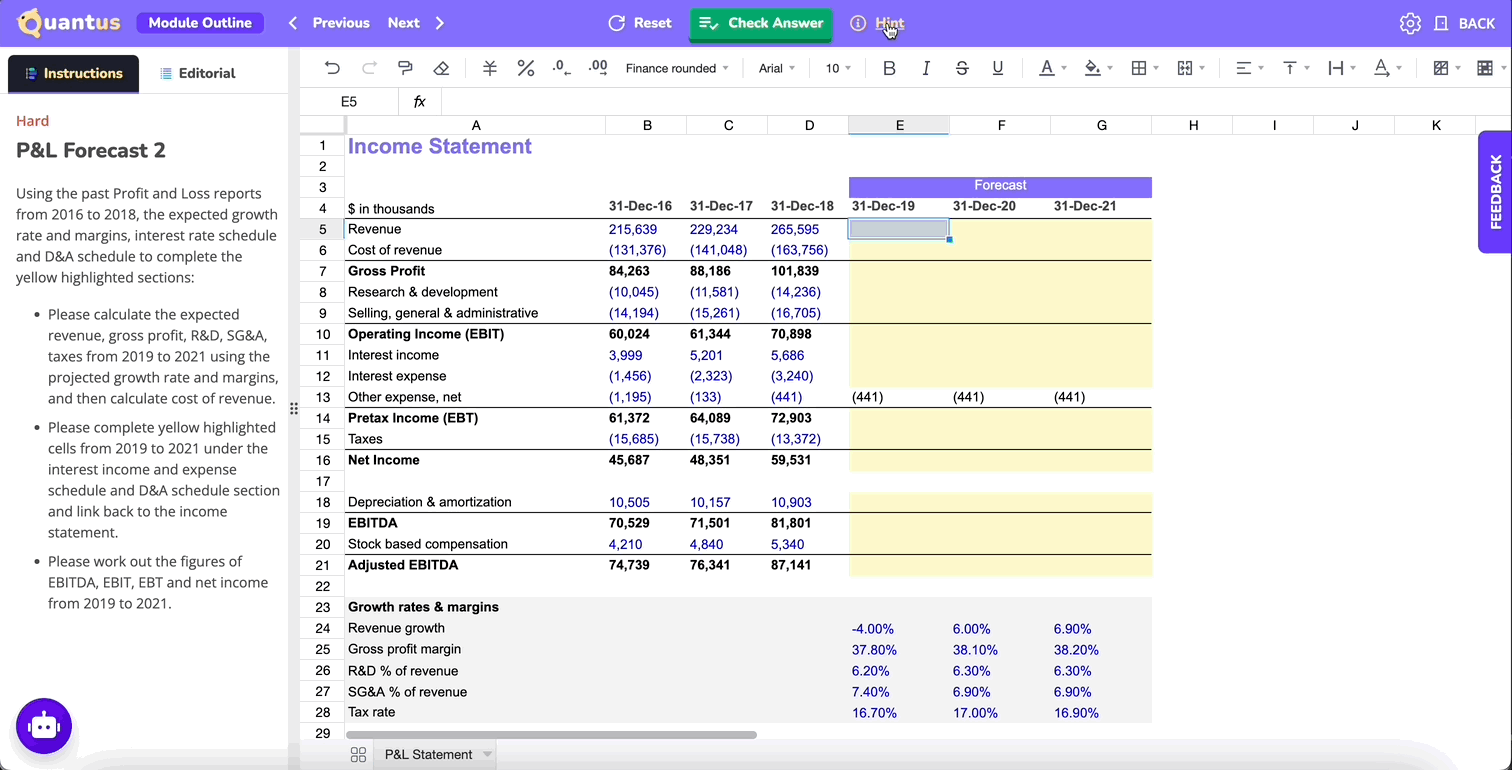The height and width of the screenshot is (770, 1512).
Task: Select row 5 header
Action: [322, 229]
